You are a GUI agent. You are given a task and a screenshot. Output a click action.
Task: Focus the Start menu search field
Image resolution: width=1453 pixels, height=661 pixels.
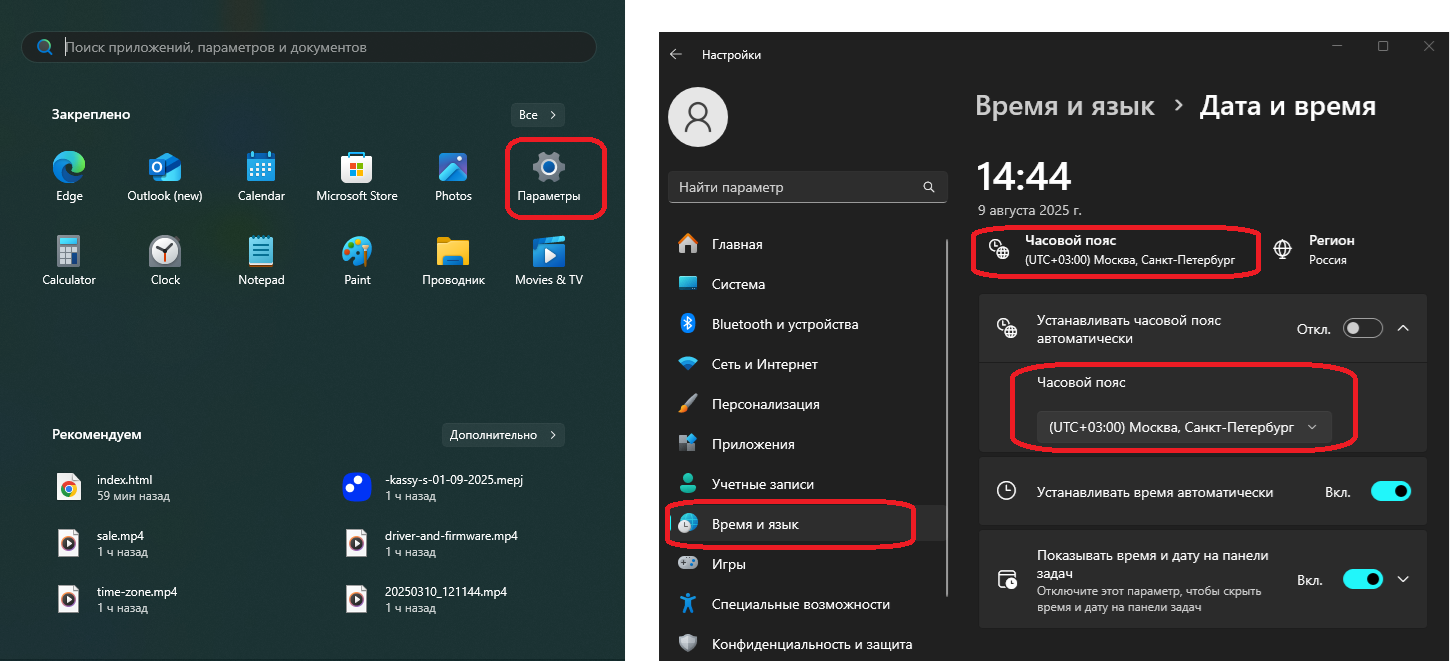(x=309, y=47)
